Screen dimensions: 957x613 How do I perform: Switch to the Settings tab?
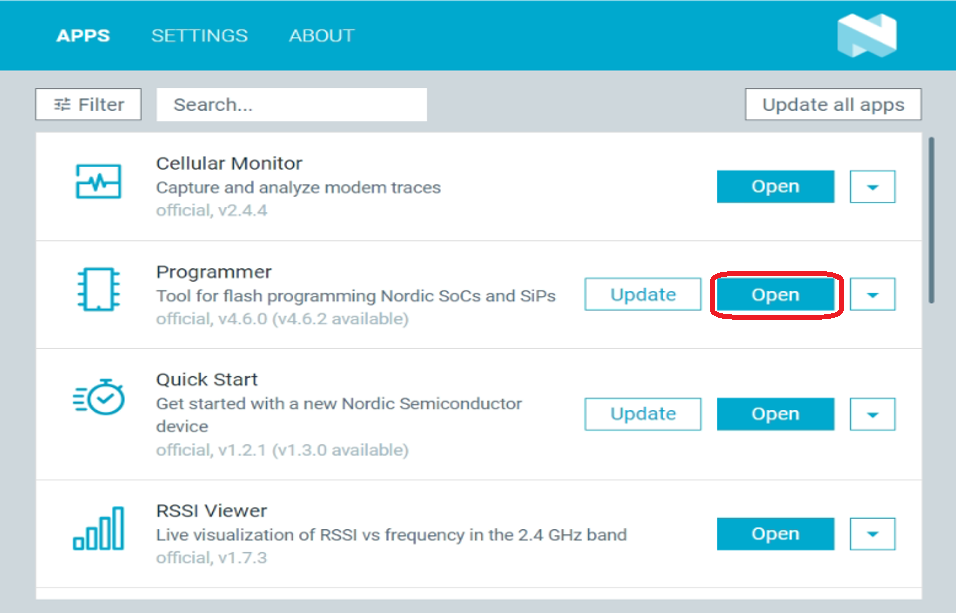point(199,35)
